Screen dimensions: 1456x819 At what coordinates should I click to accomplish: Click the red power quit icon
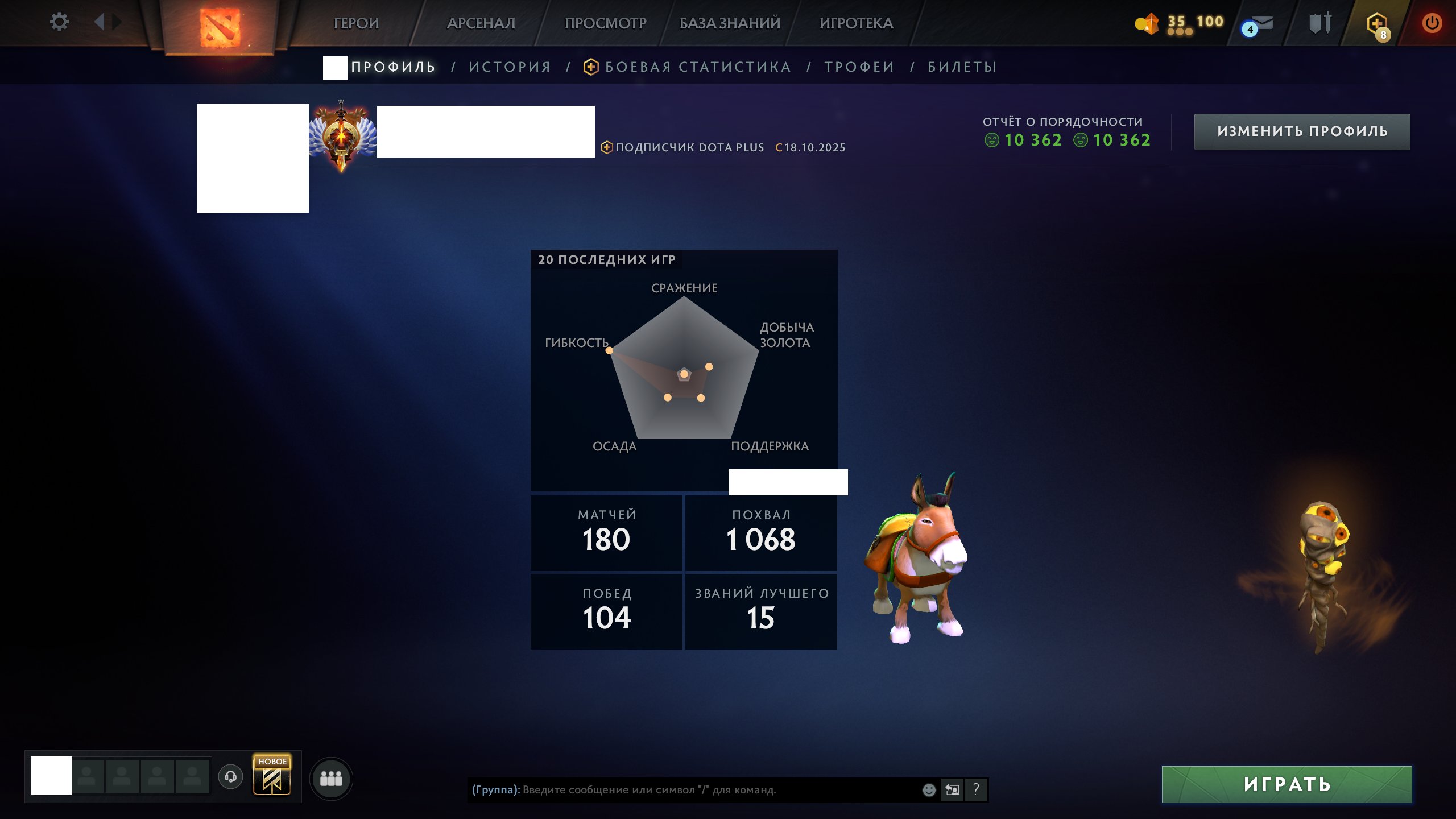tap(1432, 23)
